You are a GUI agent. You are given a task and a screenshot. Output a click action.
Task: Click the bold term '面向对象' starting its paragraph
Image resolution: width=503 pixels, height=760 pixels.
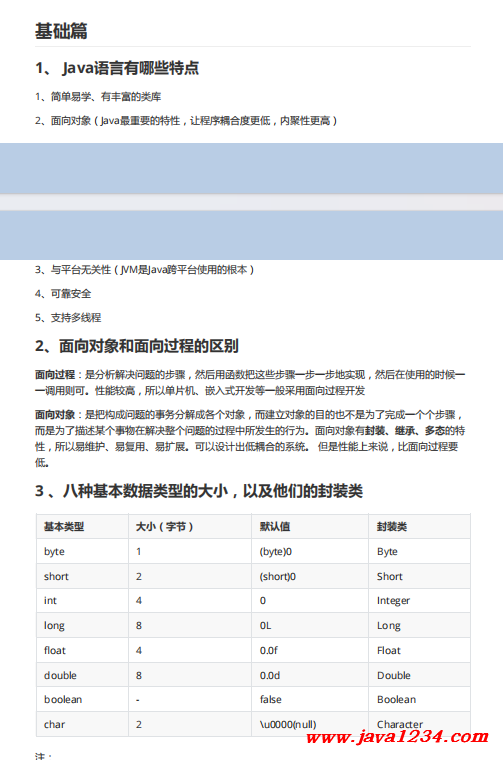tap(55, 415)
